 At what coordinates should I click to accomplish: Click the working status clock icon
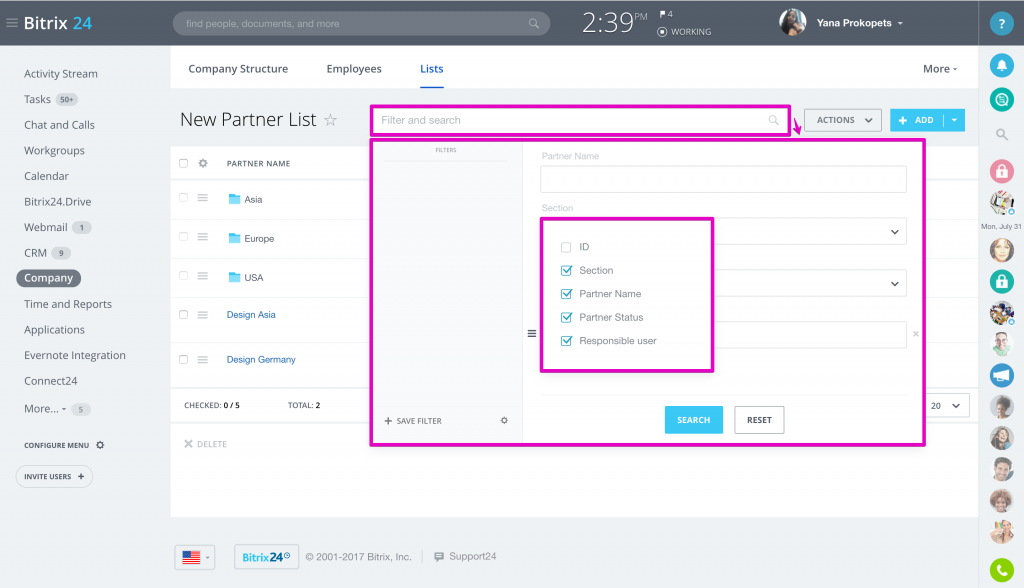(662, 32)
